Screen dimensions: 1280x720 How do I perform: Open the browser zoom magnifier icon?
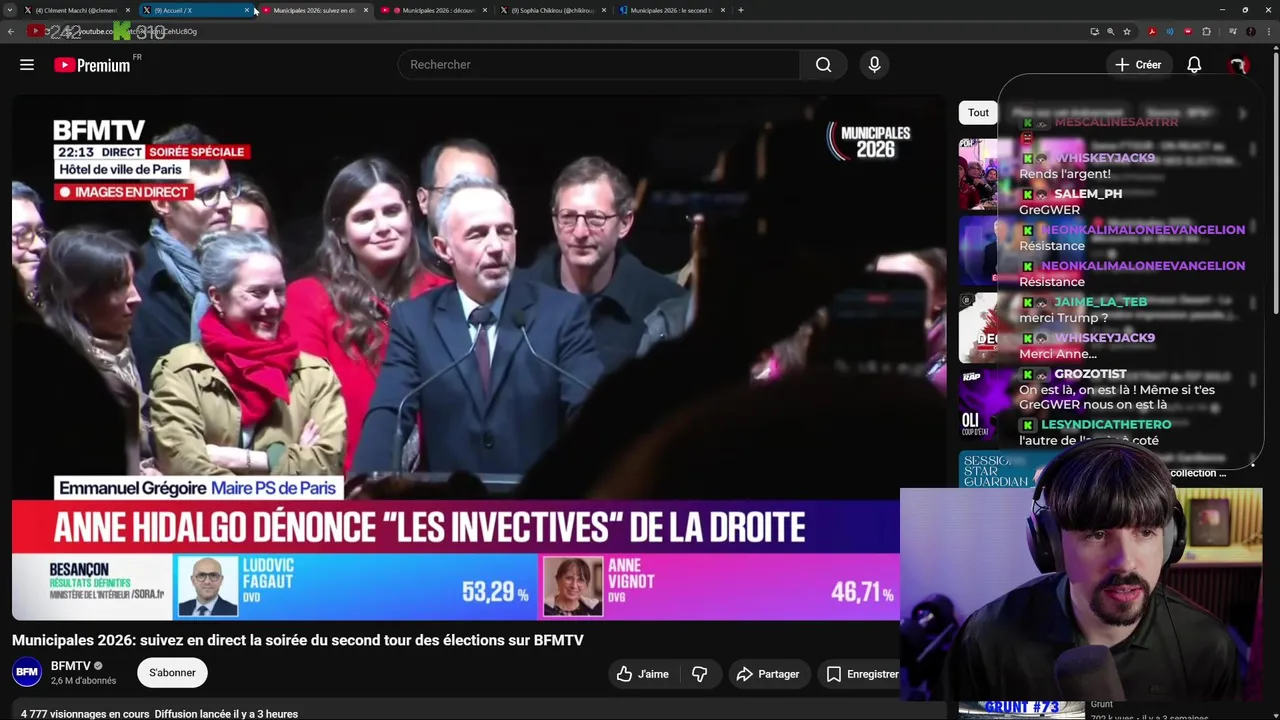1110,31
